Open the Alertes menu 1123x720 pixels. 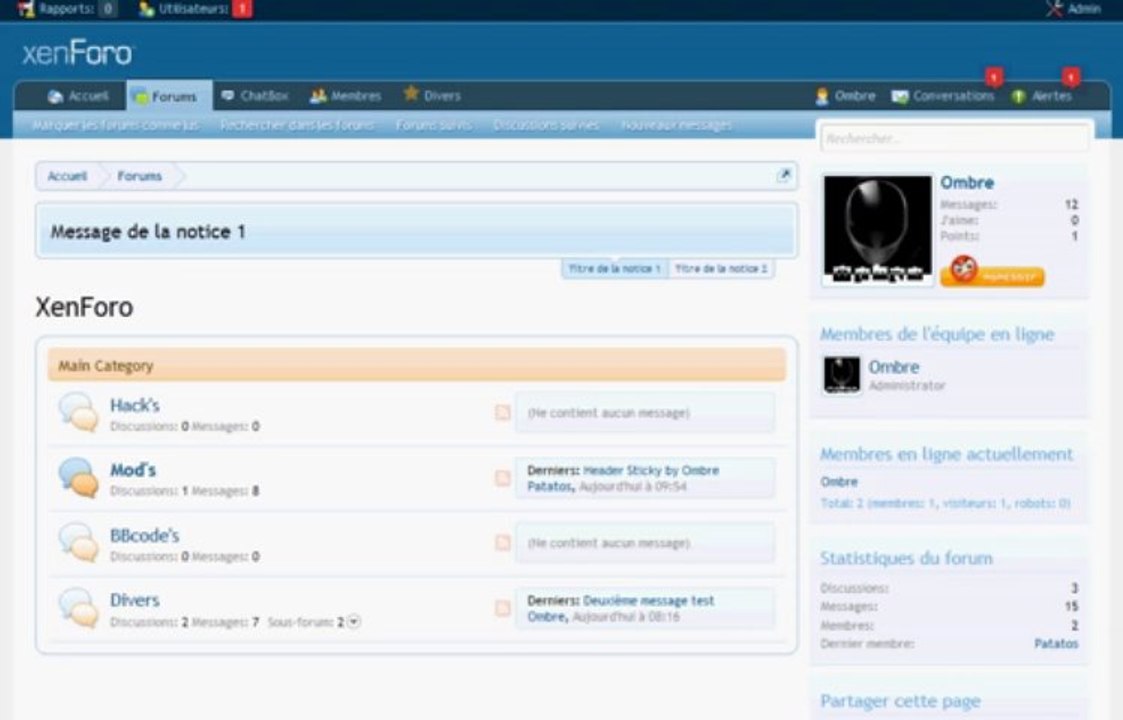pos(1041,96)
